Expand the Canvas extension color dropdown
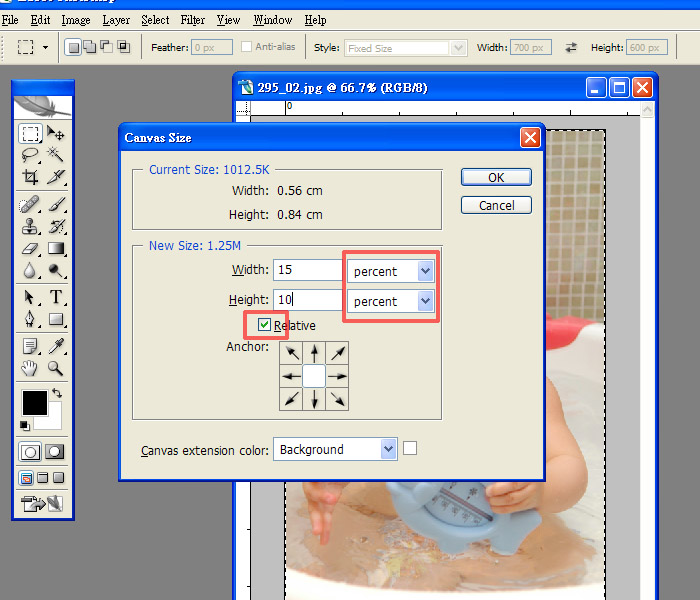This screenshot has width=700, height=600. [388, 450]
